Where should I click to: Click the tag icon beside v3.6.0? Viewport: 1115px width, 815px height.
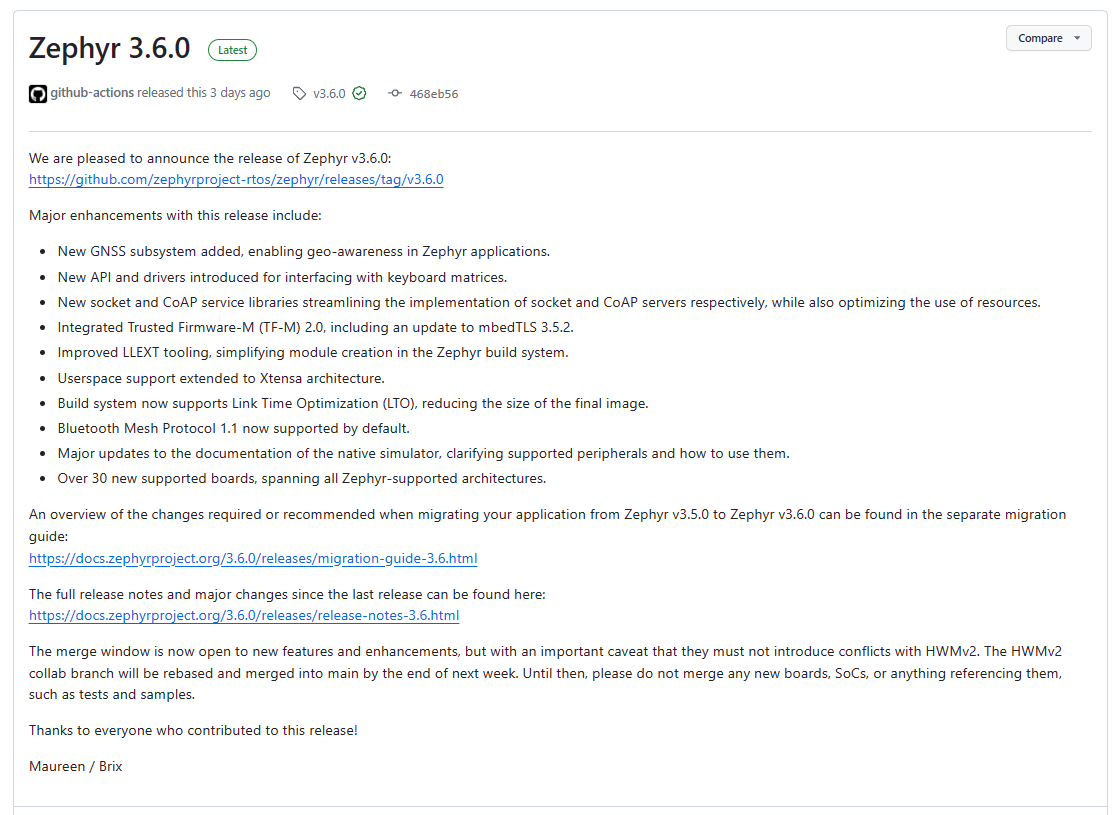click(x=299, y=94)
